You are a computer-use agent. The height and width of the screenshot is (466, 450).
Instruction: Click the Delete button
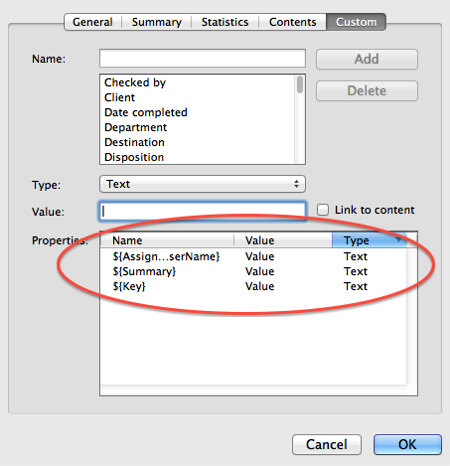pyautogui.click(x=367, y=91)
